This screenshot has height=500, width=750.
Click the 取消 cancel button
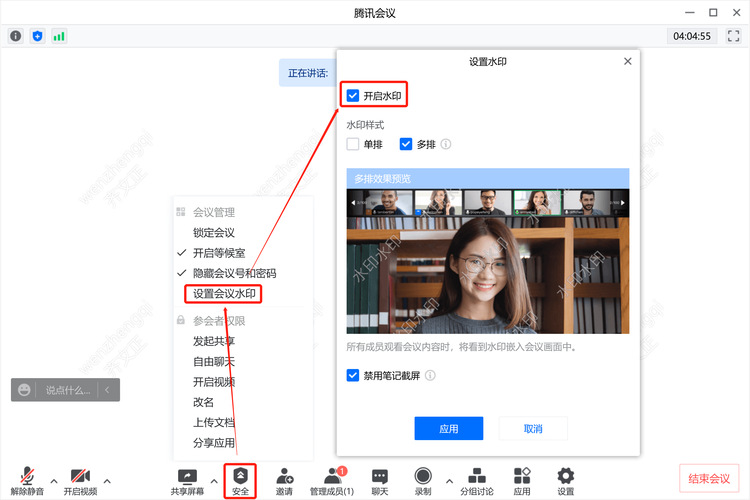pos(533,428)
